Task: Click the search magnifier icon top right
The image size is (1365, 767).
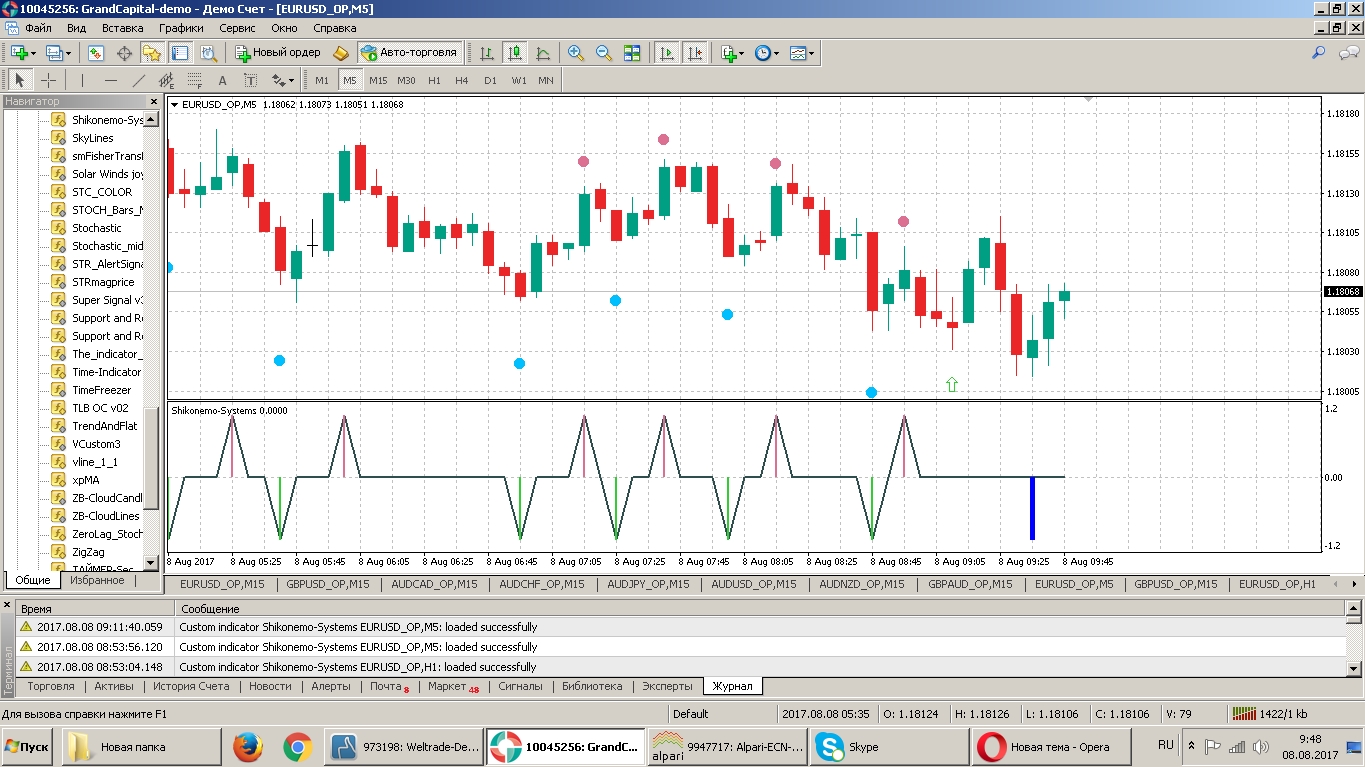Action: [1319, 53]
